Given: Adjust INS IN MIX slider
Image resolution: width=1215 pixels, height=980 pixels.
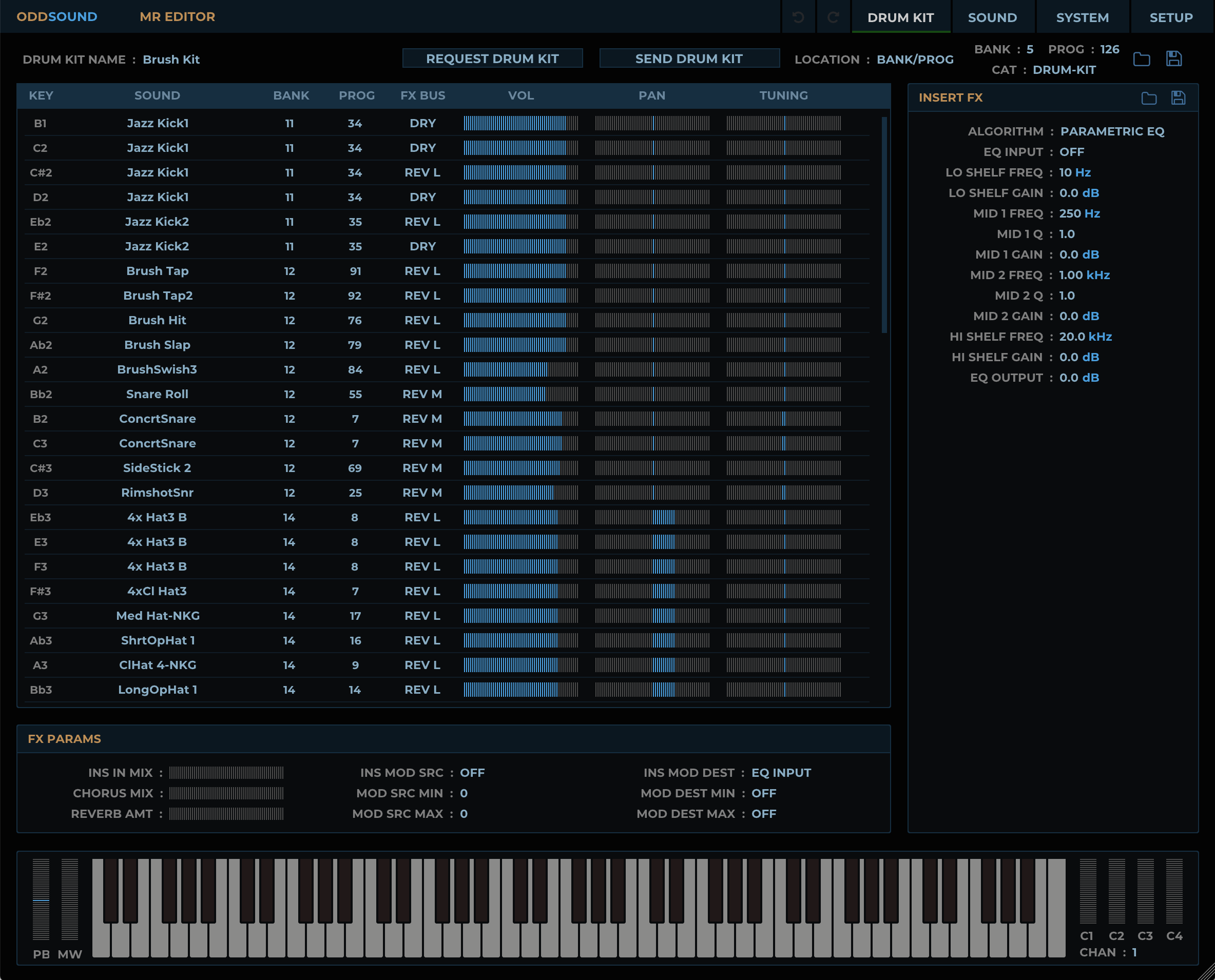Looking at the screenshot, I should [226, 773].
